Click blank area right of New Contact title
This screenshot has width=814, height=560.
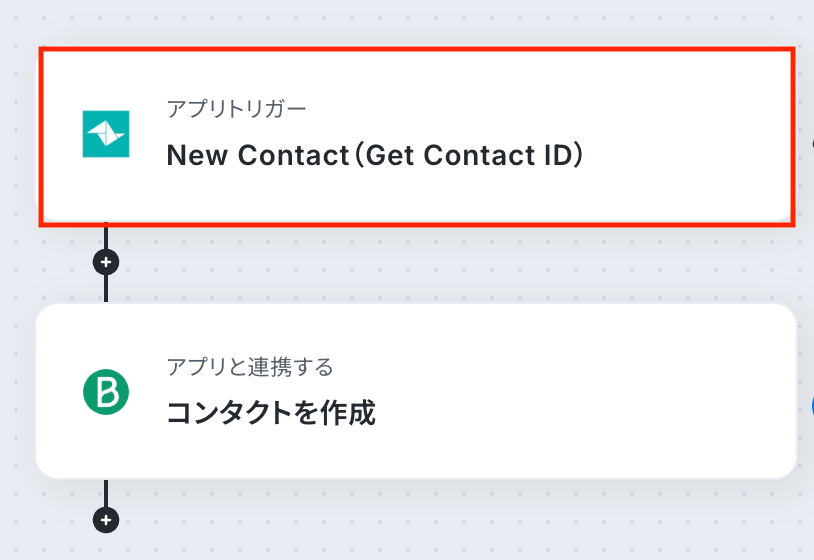(690, 155)
